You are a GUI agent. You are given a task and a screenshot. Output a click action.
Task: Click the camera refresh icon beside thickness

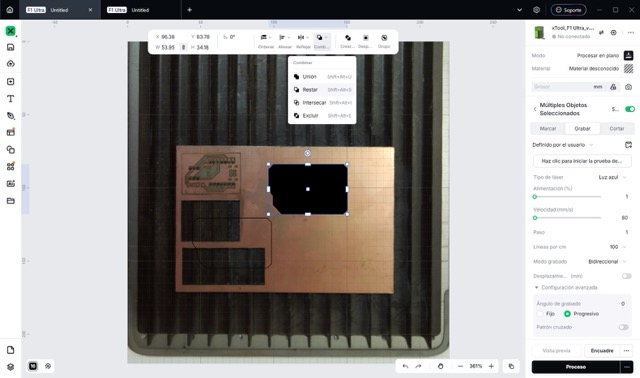click(x=629, y=87)
